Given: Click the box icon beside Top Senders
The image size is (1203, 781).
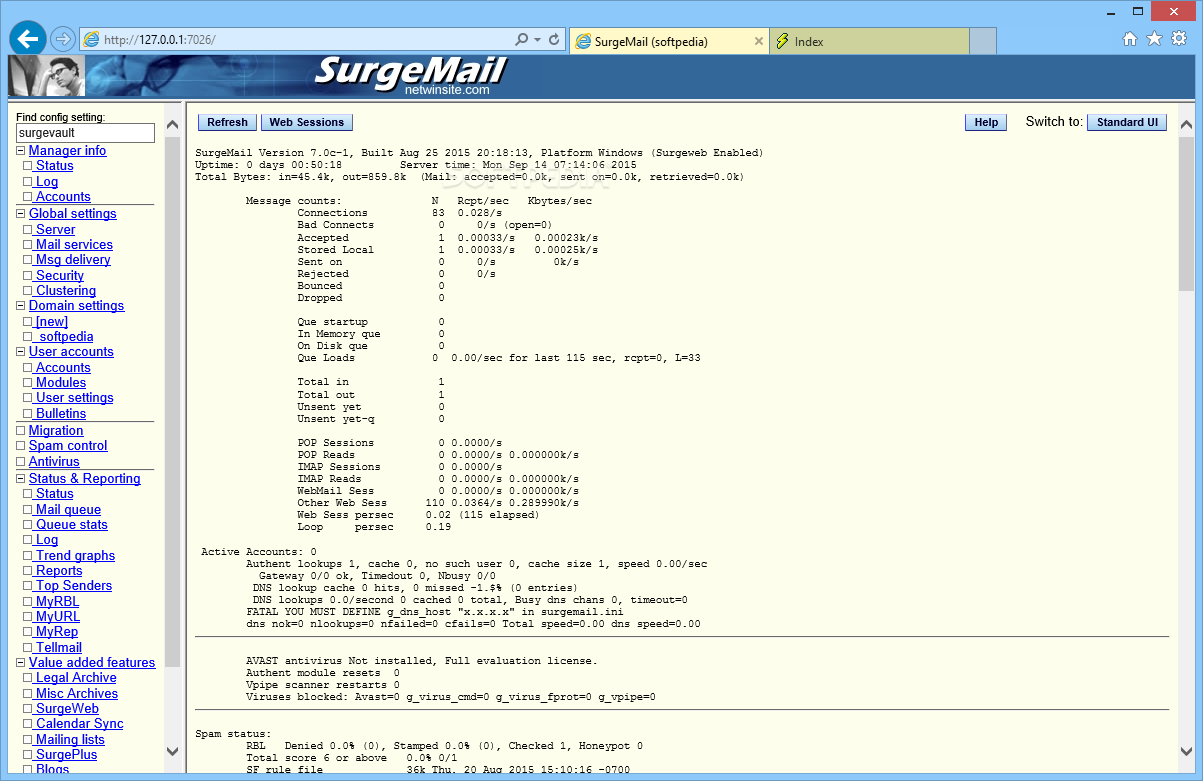Looking at the screenshot, I should tap(28, 586).
